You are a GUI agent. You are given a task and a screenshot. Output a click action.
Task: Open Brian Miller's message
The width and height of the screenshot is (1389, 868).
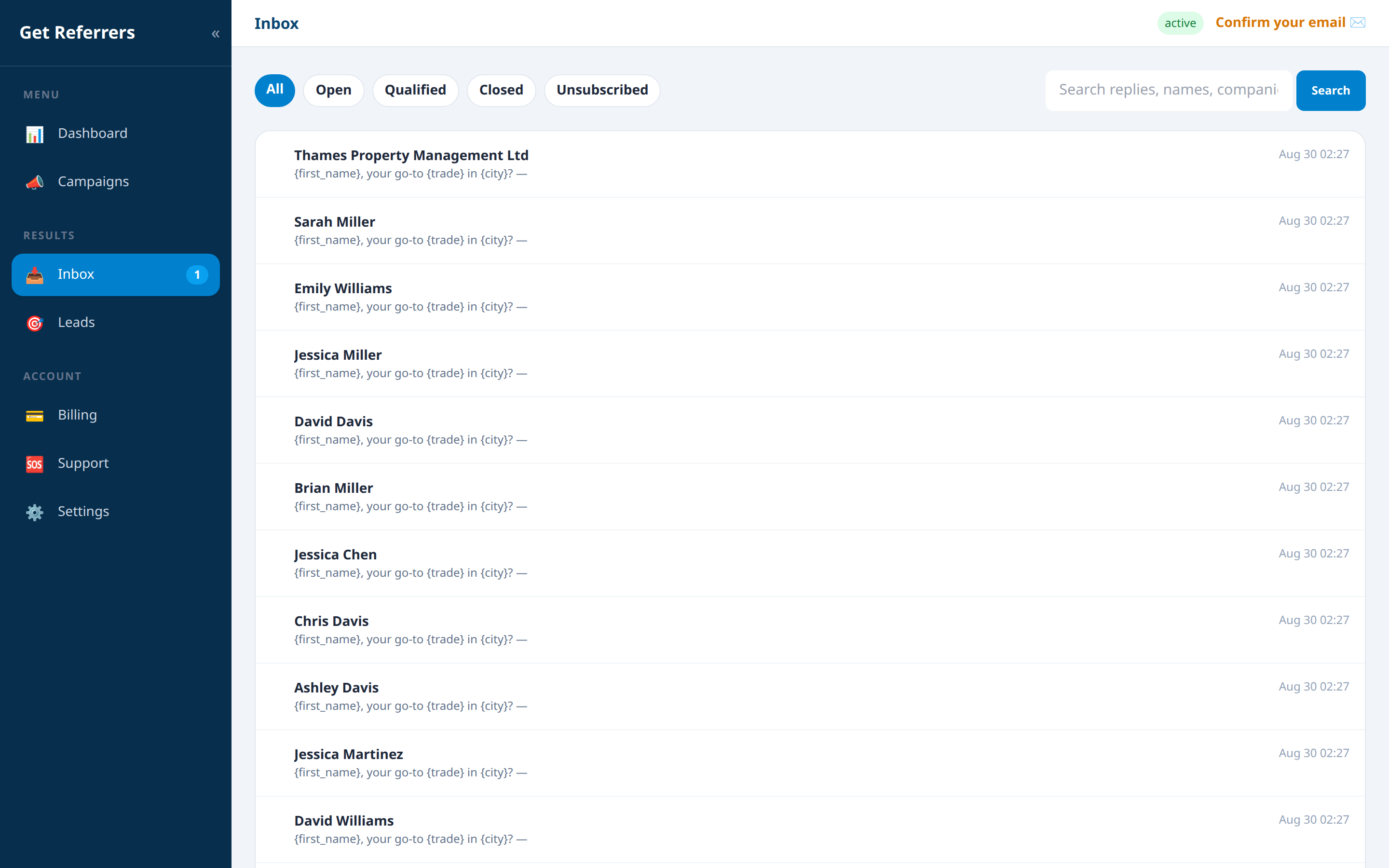[810, 497]
